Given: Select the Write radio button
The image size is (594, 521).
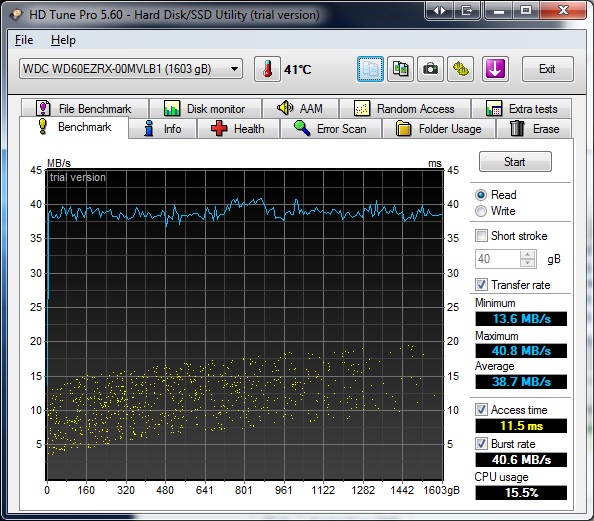Looking at the screenshot, I should click(x=481, y=211).
